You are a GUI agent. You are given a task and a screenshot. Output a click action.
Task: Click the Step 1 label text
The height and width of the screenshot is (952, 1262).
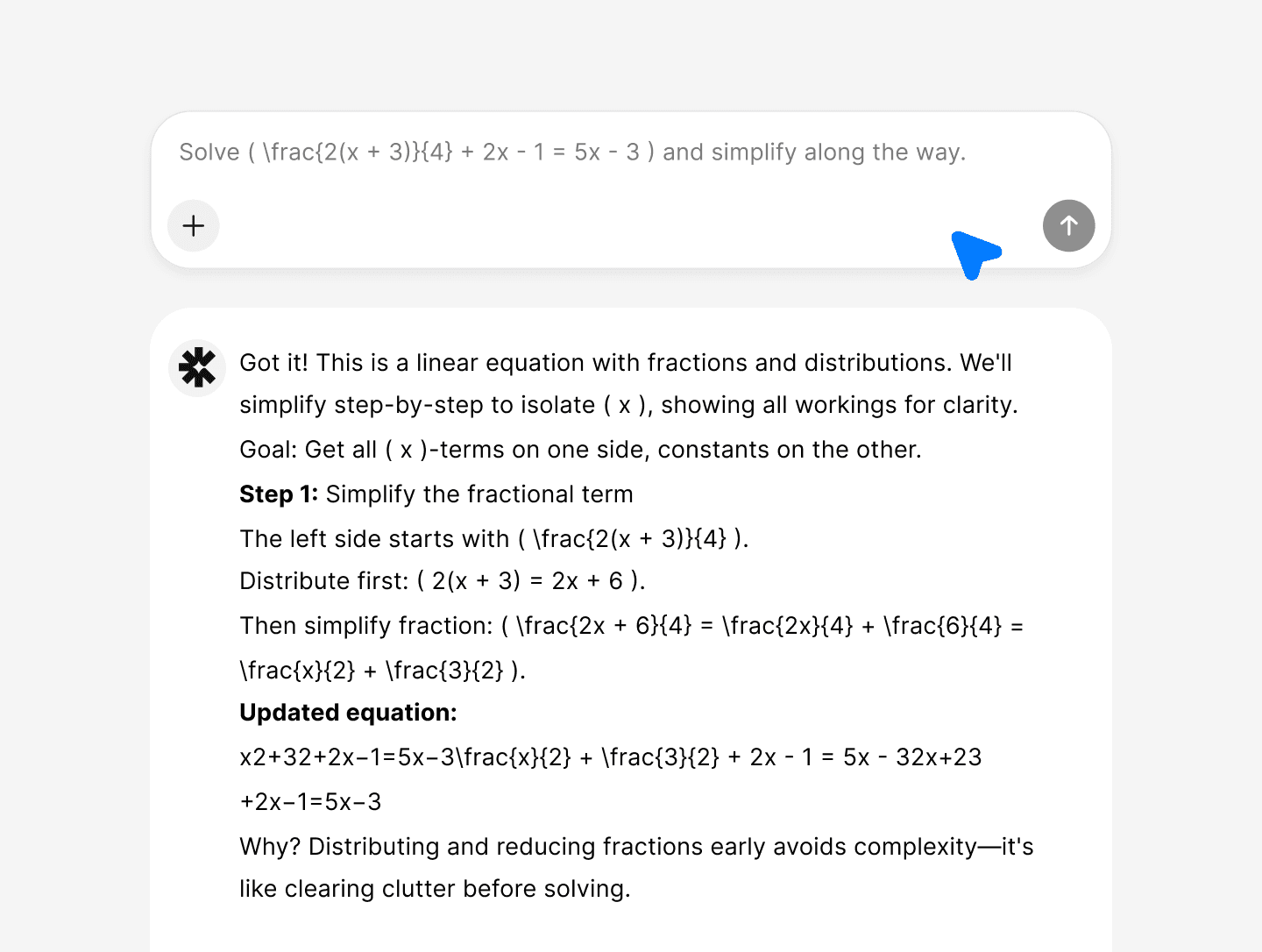(278, 494)
